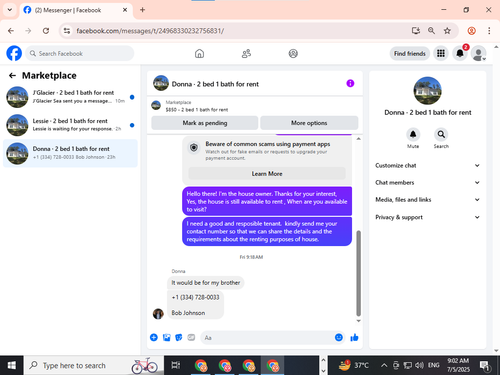Open the account profile avatar menu
The image size is (500, 375).
(479, 53)
